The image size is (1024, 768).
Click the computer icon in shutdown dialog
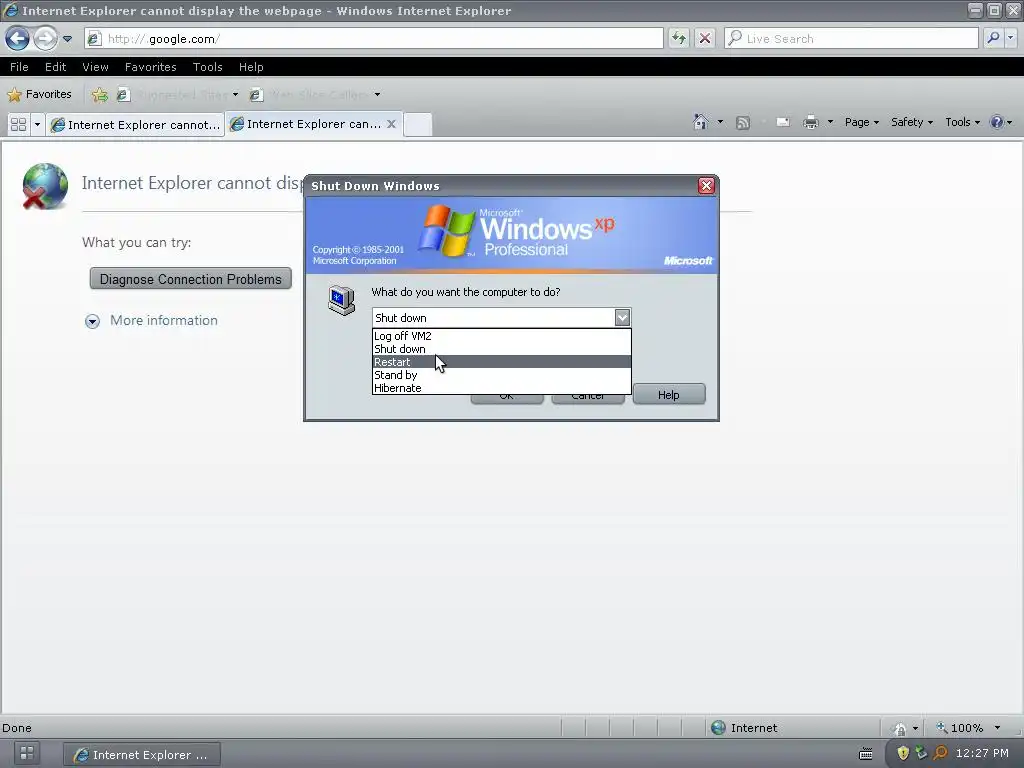point(342,300)
